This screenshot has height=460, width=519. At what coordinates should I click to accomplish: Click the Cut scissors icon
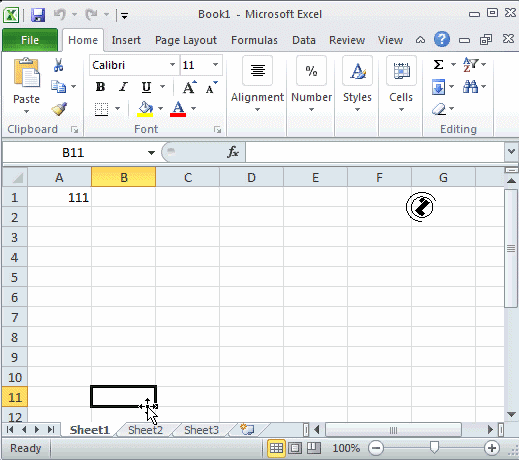58,65
